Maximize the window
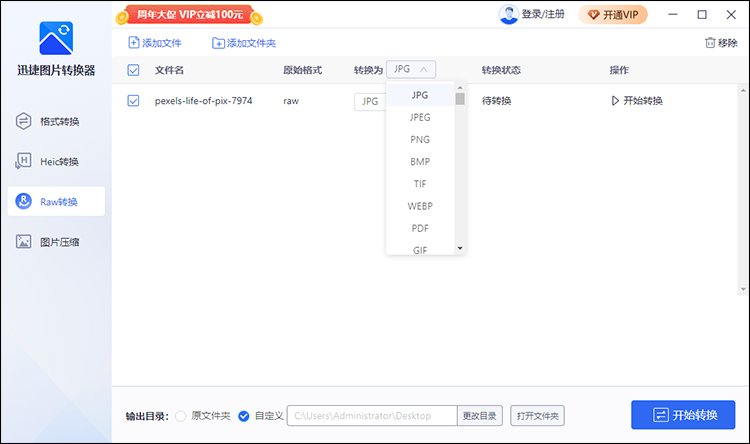 point(702,15)
